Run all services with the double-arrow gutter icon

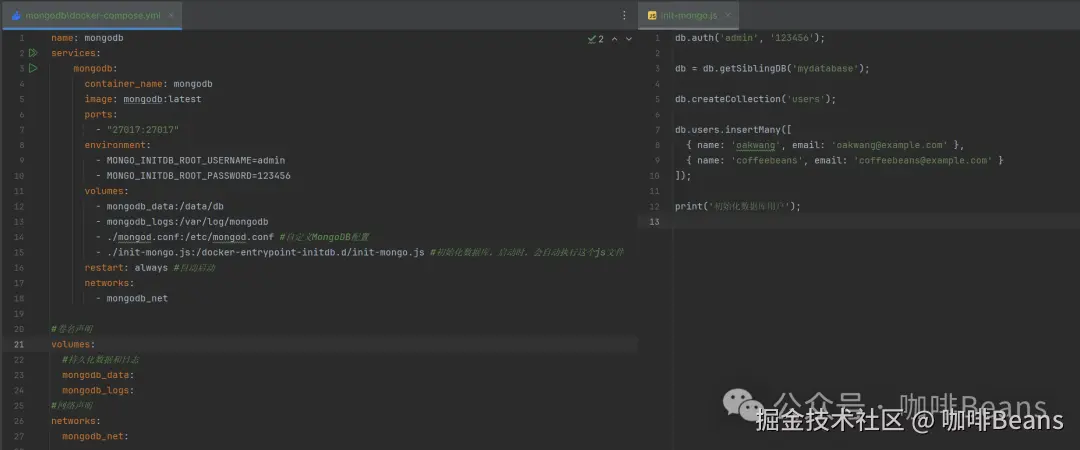pyautogui.click(x=32, y=53)
